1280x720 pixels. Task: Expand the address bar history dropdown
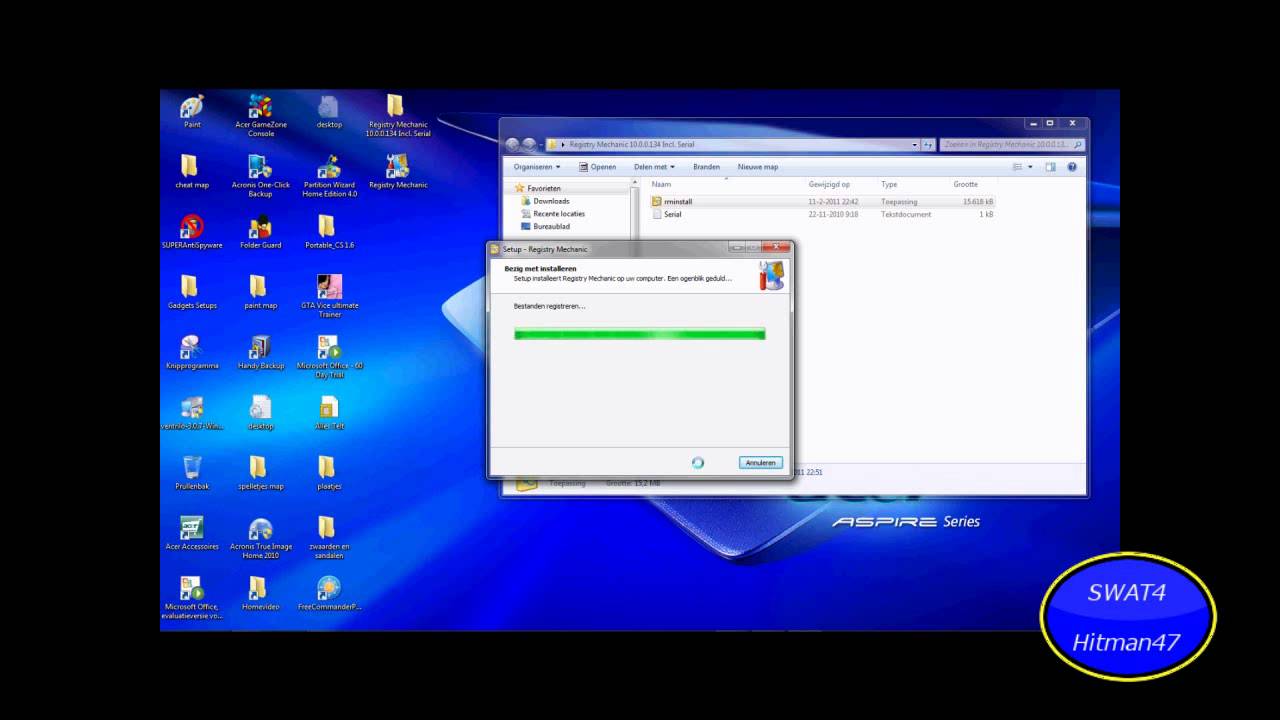point(914,144)
